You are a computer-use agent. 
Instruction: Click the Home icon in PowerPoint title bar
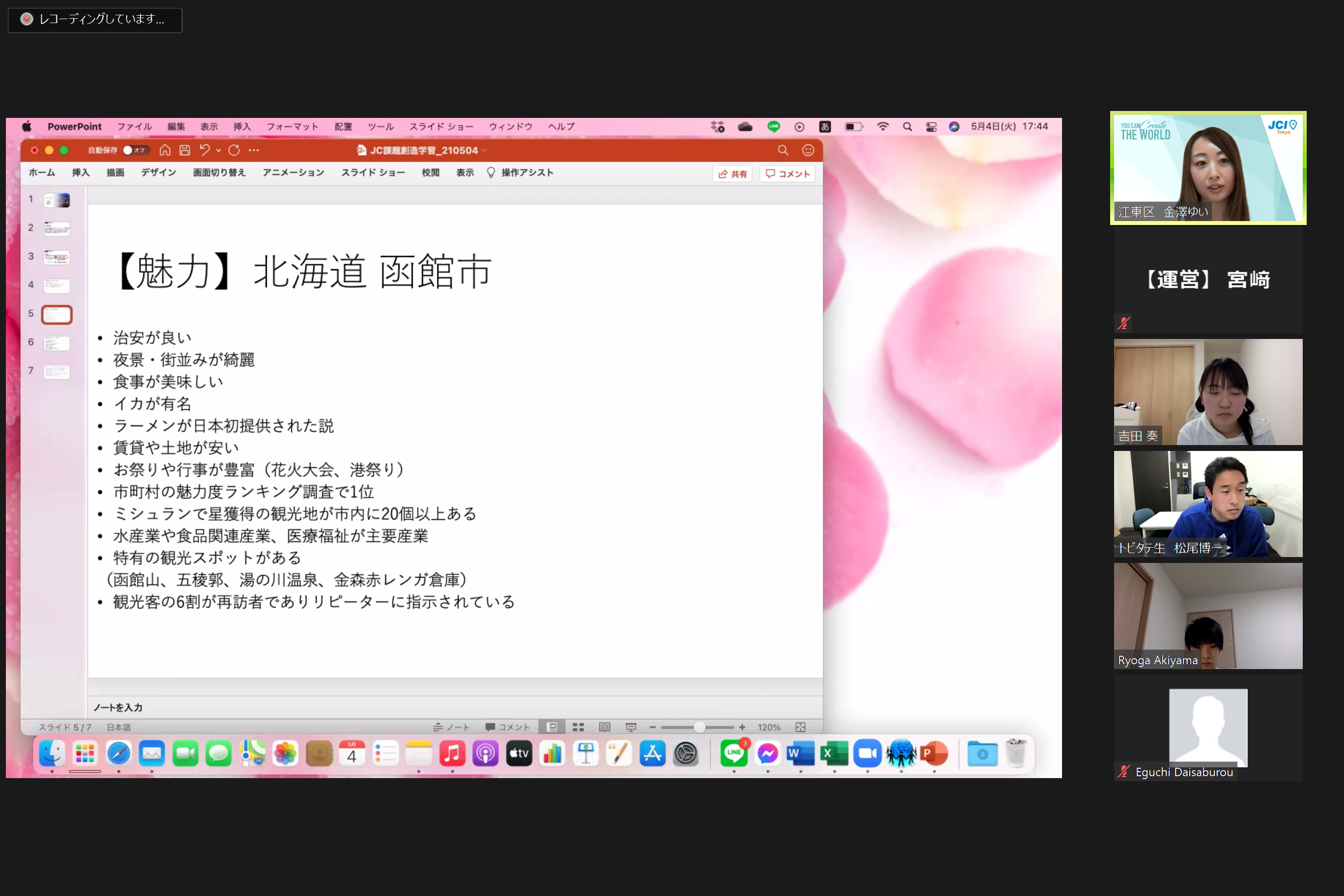(165, 150)
